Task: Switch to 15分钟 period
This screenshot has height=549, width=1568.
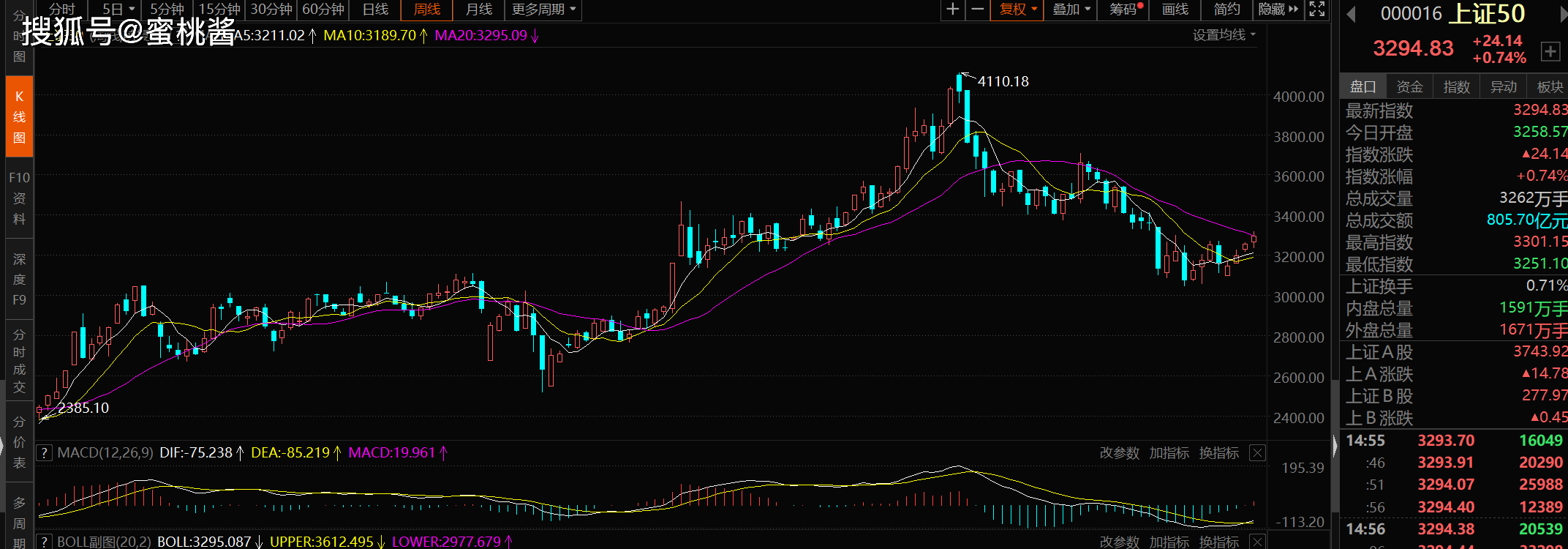Action: [219, 10]
